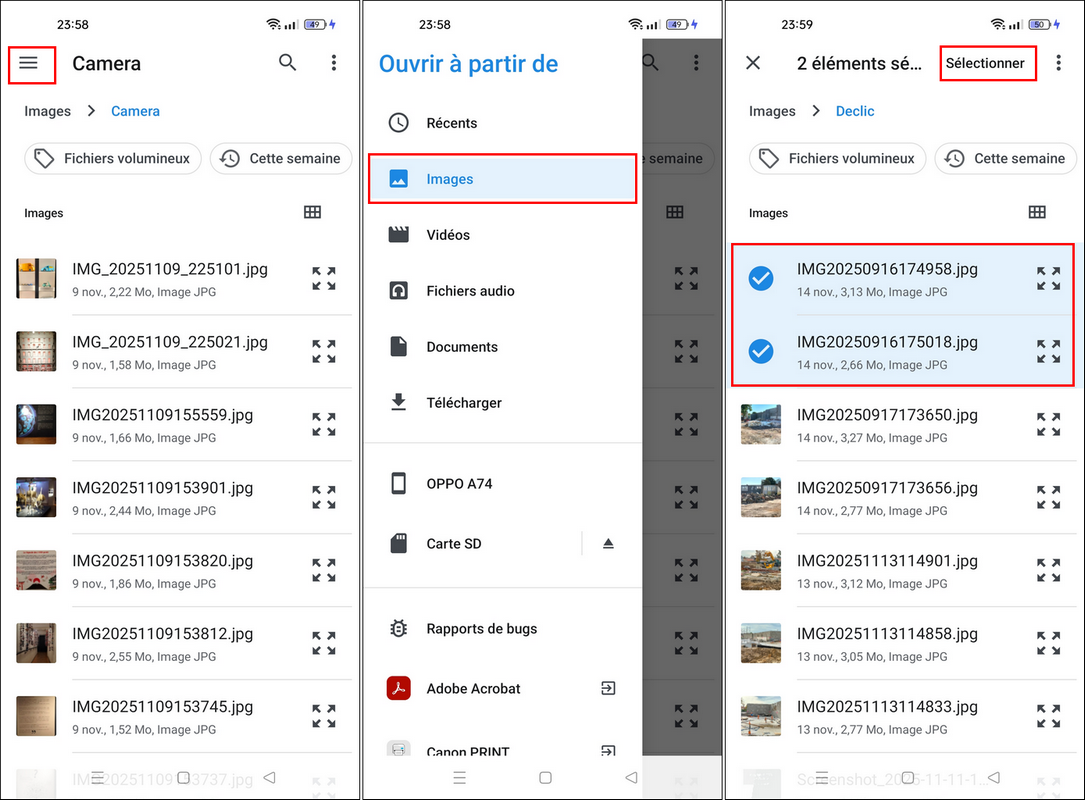Deselect the checked IMG20250916175018.jpg file
1085x800 pixels.
[761, 352]
